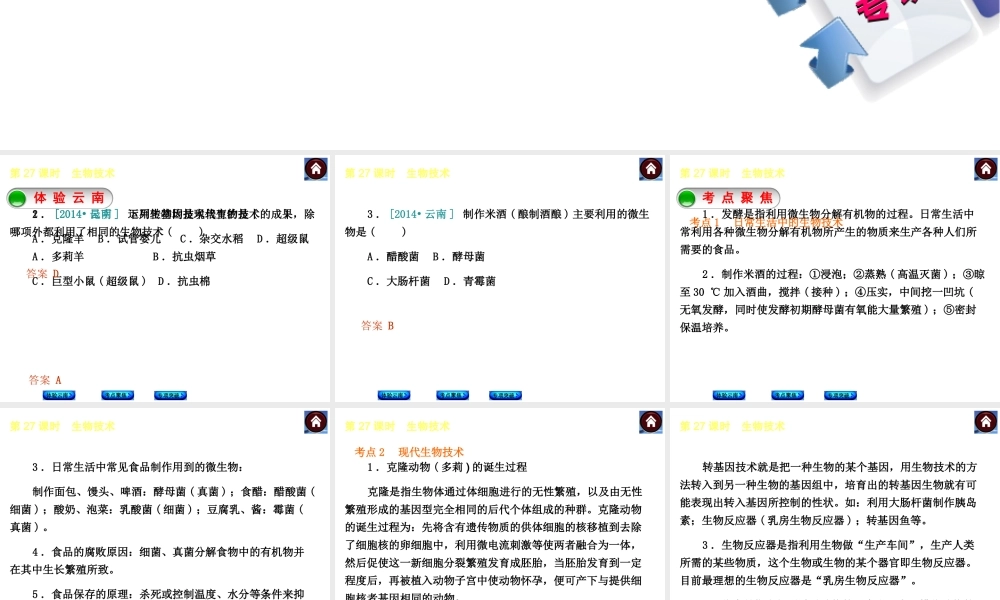Click the line 3．日常生活中常见食品制作用到的微生物
The height and width of the screenshot is (600, 1000).
click(137, 467)
